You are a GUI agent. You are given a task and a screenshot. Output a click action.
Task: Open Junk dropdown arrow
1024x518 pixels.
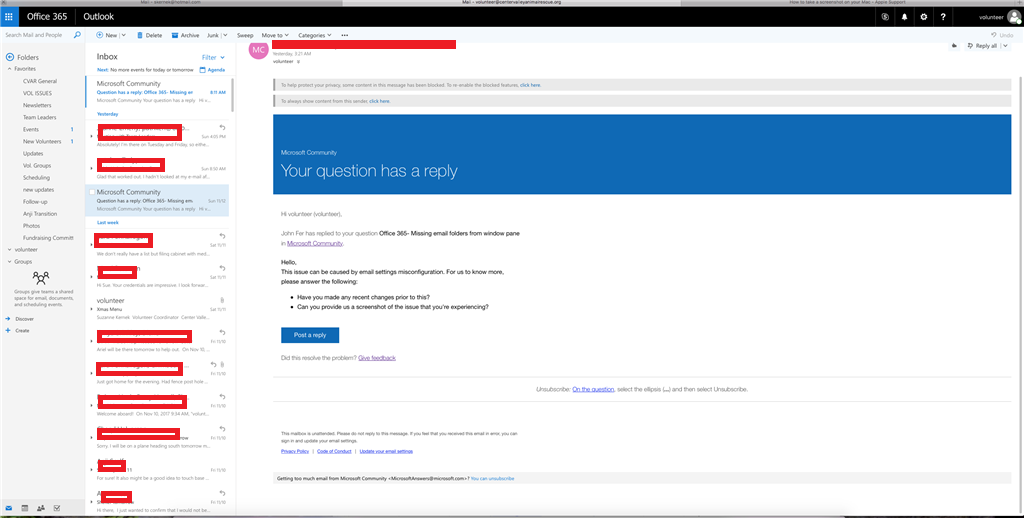click(x=225, y=35)
